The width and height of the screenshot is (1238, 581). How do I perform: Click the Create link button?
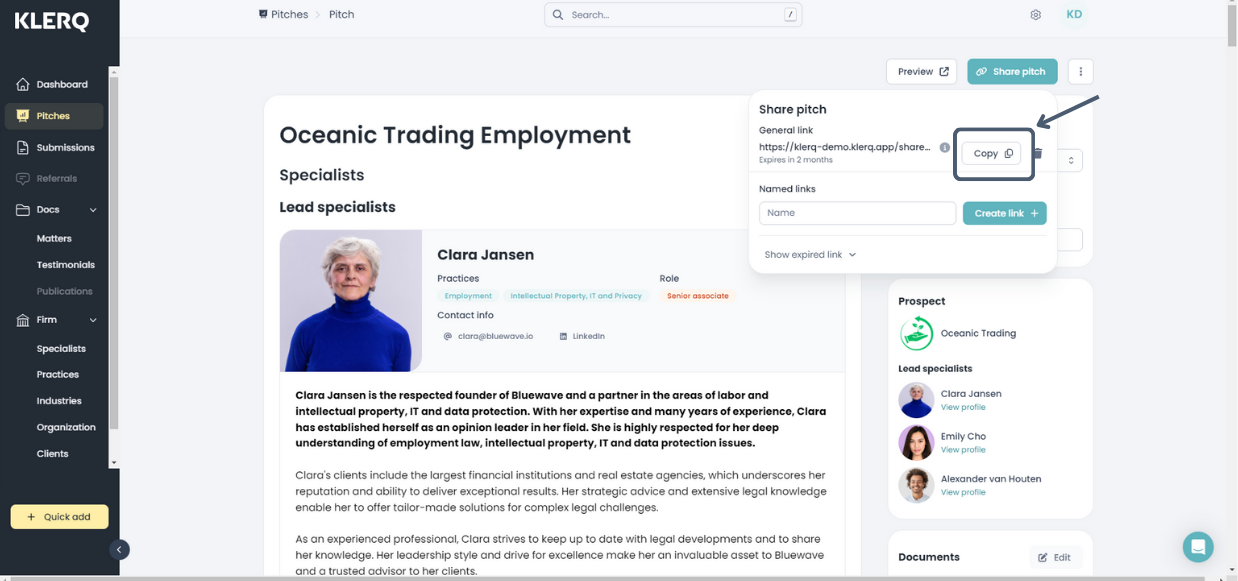1004,213
